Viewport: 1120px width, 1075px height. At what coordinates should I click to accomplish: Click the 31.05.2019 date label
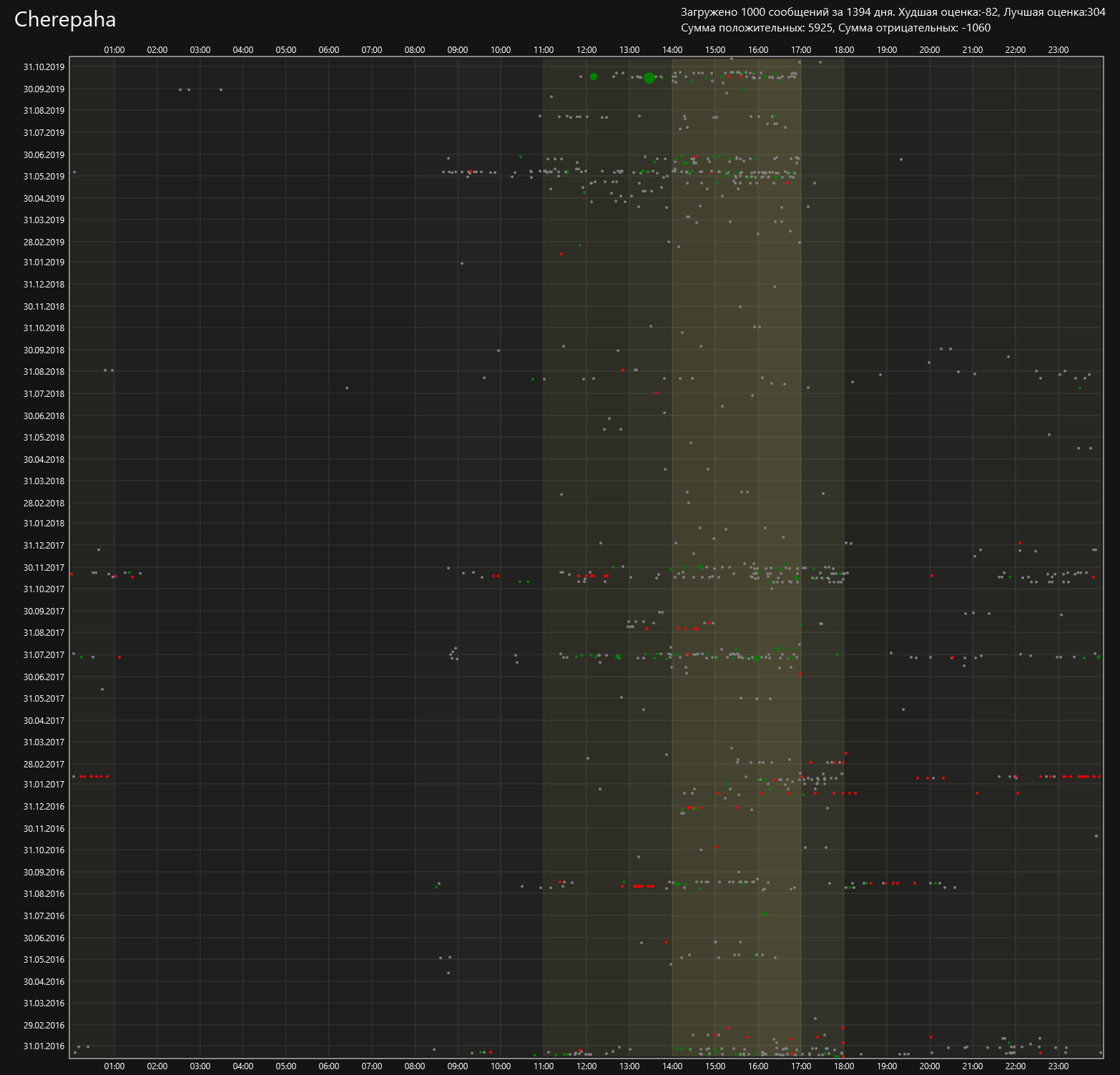pyautogui.click(x=44, y=177)
